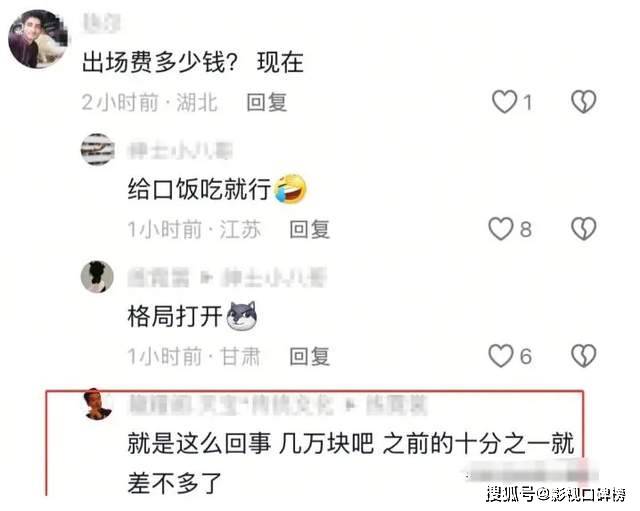This screenshot has height=511, width=640.
Task: Open the blurred username above '出场费多少钱'
Action: point(102,23)
